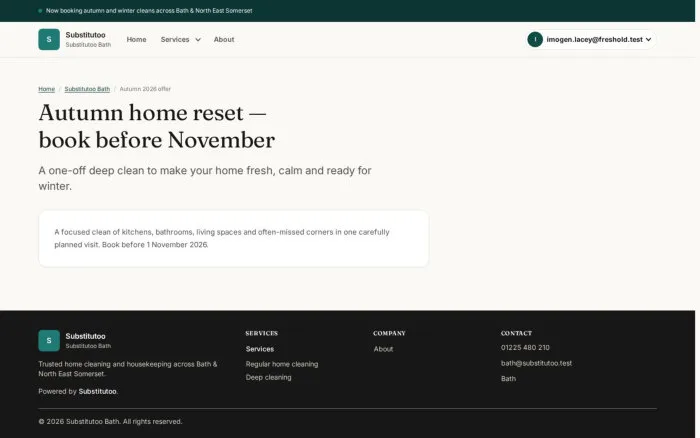Click the SERVICES footer column heading
This screenshot has width=700, height=438.
(x=262, y=334)
